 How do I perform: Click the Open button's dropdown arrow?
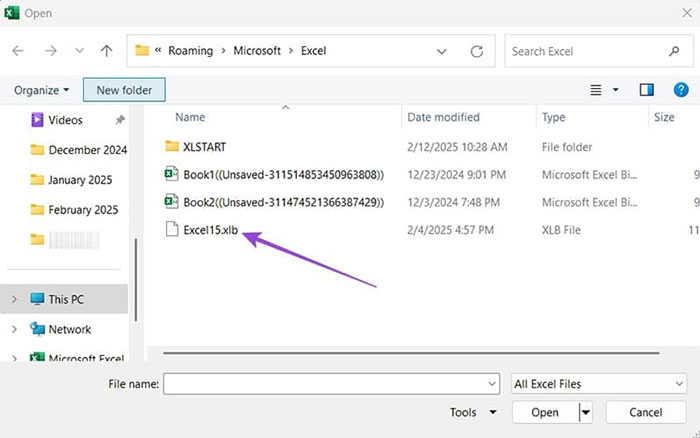[585, 412]
